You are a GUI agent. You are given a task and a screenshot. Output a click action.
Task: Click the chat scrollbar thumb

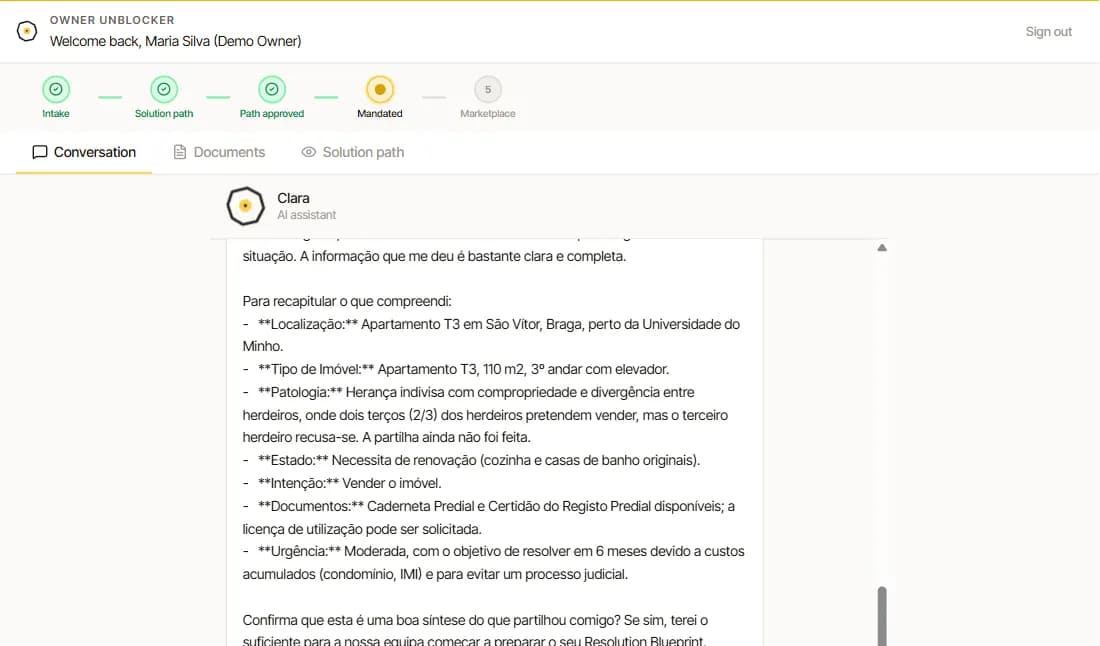[x=882, y=616]
